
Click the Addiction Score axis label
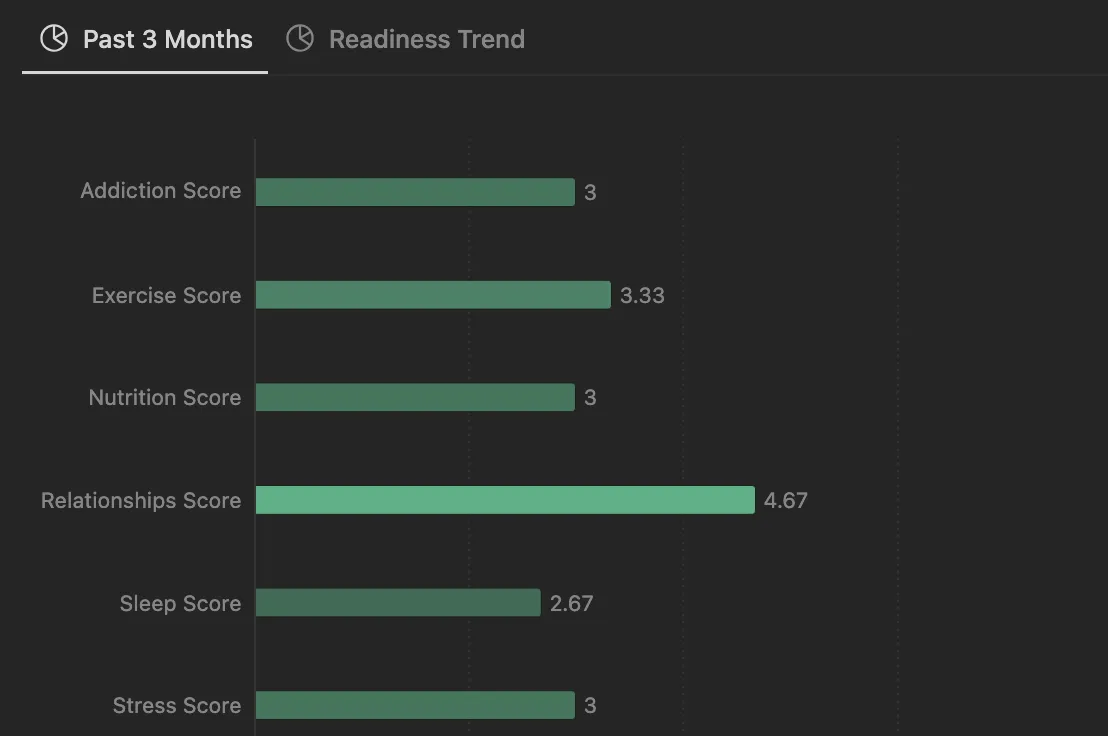pyautogui.click(x=161, y=191)
